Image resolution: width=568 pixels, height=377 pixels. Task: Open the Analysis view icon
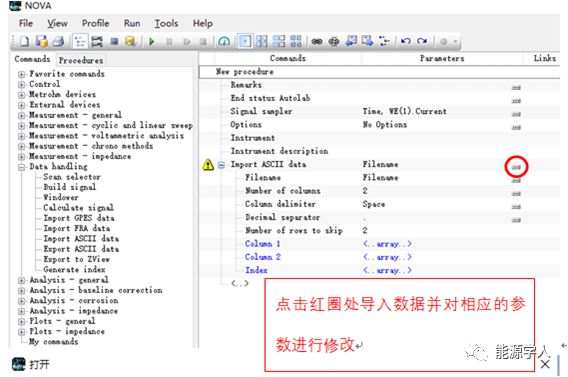click(130, 41)
